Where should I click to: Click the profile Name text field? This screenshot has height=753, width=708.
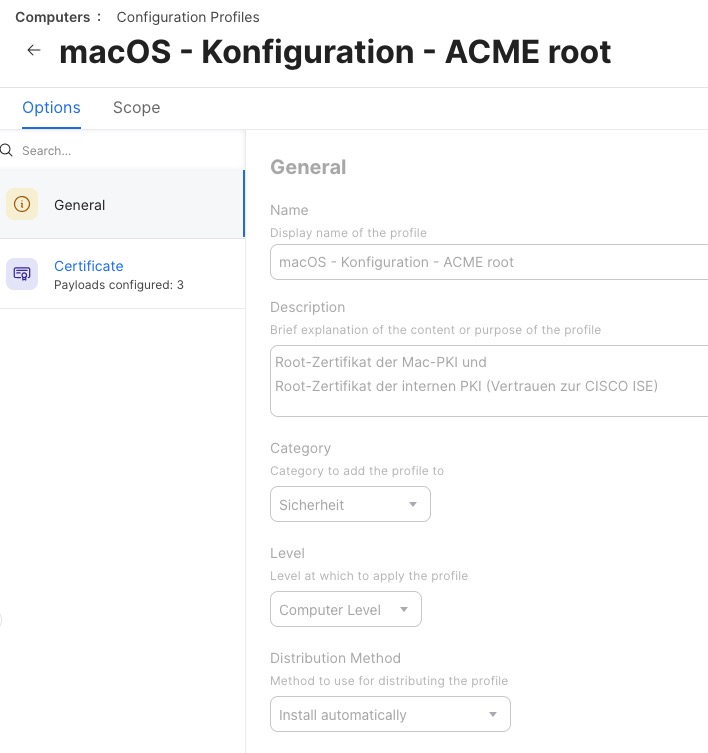click(x=488, y=262)
